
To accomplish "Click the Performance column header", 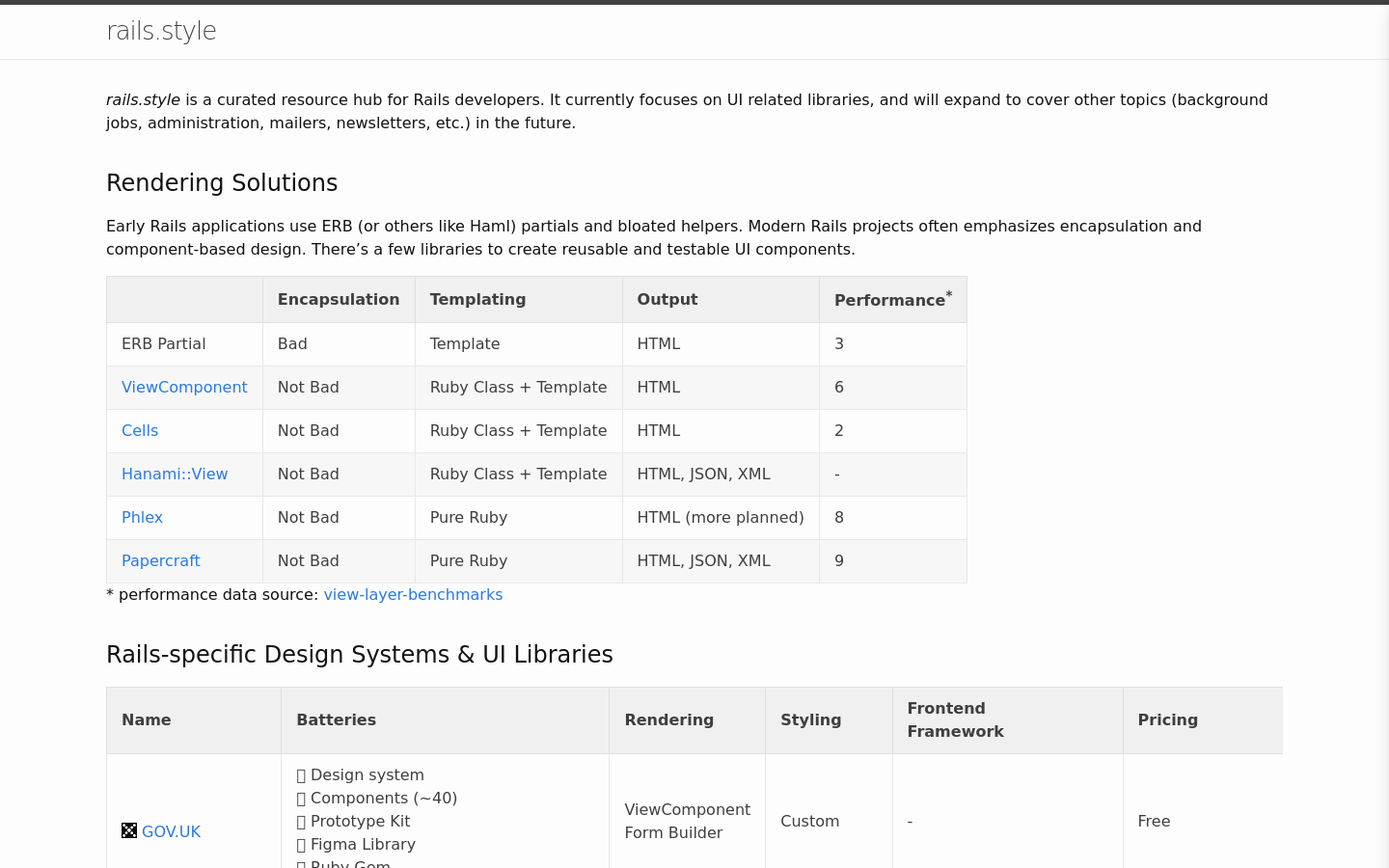I will (x=893, y=299).
